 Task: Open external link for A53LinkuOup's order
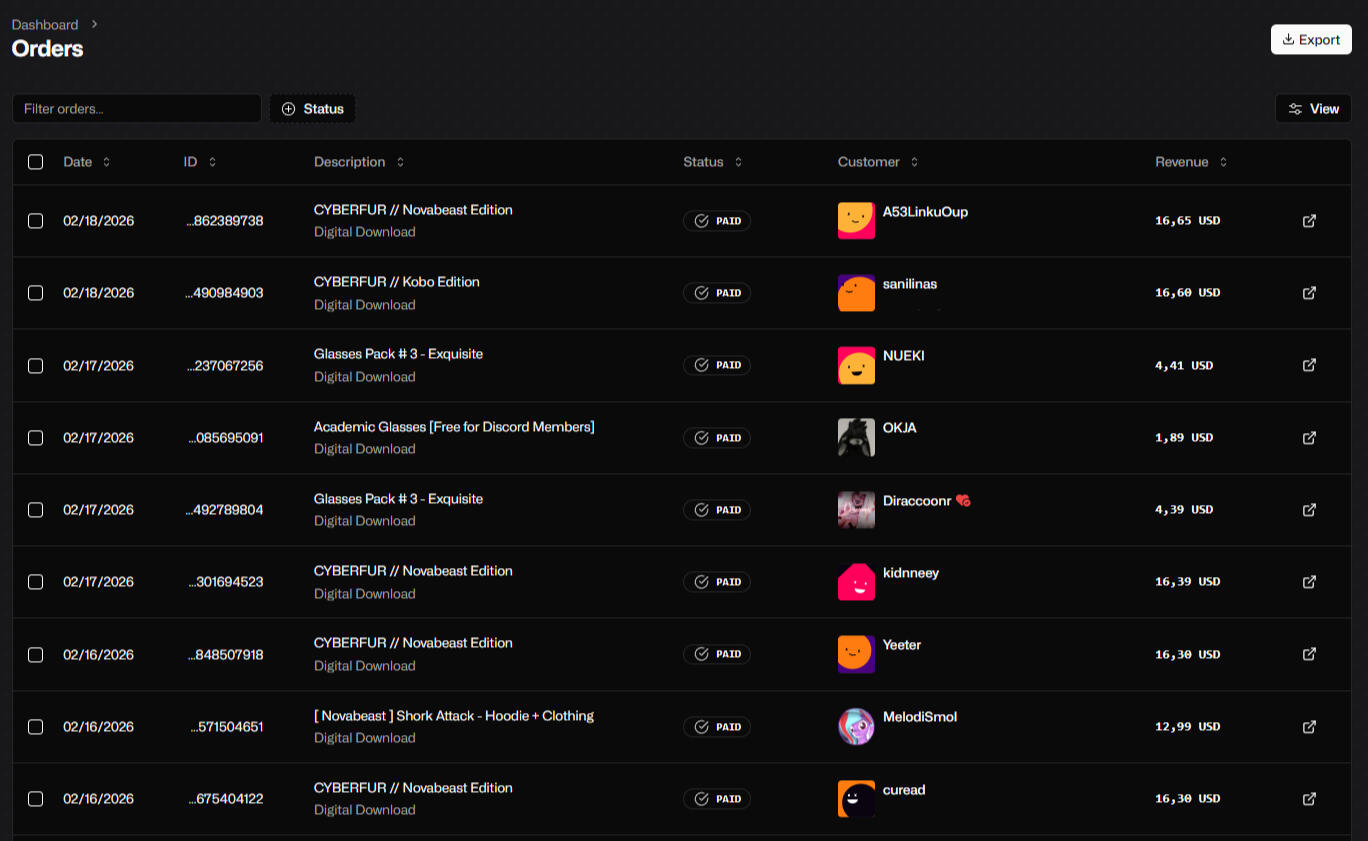tap(1309, 221)
